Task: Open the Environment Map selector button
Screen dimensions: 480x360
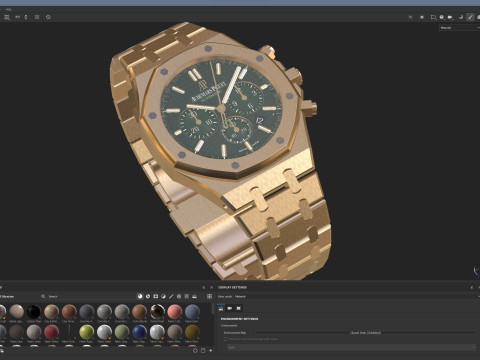Action: tap(366, 333)
